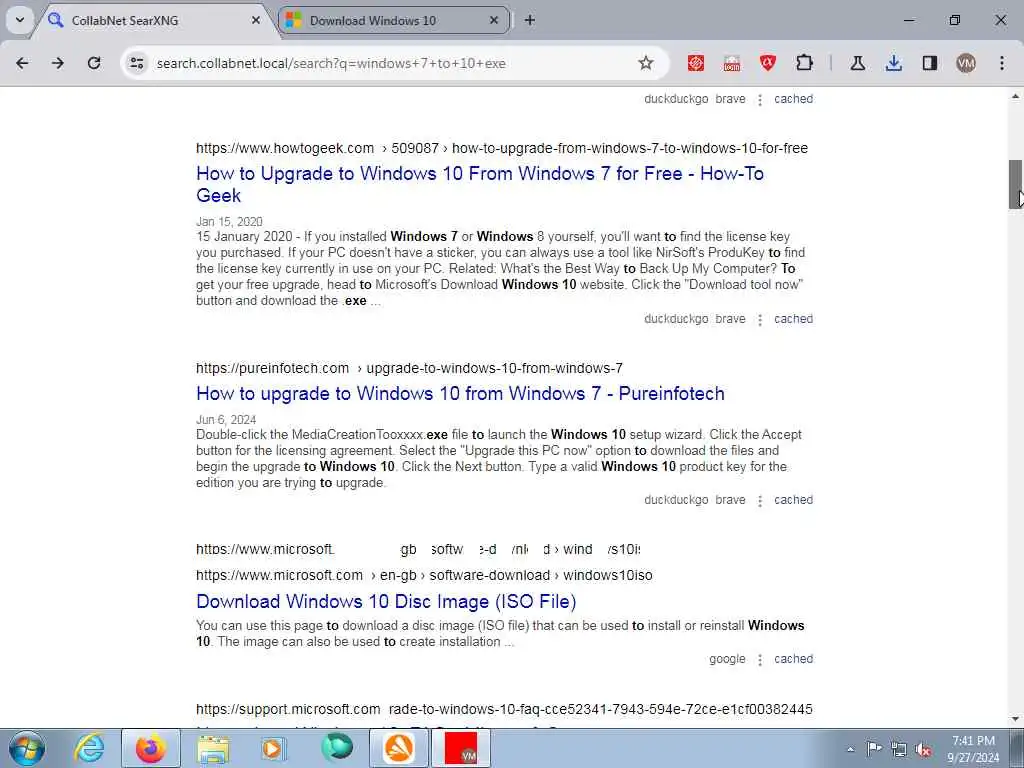This screenshot has height=768, width=1024.
Task: Open a new browser tab
Action: coord(530,20)
